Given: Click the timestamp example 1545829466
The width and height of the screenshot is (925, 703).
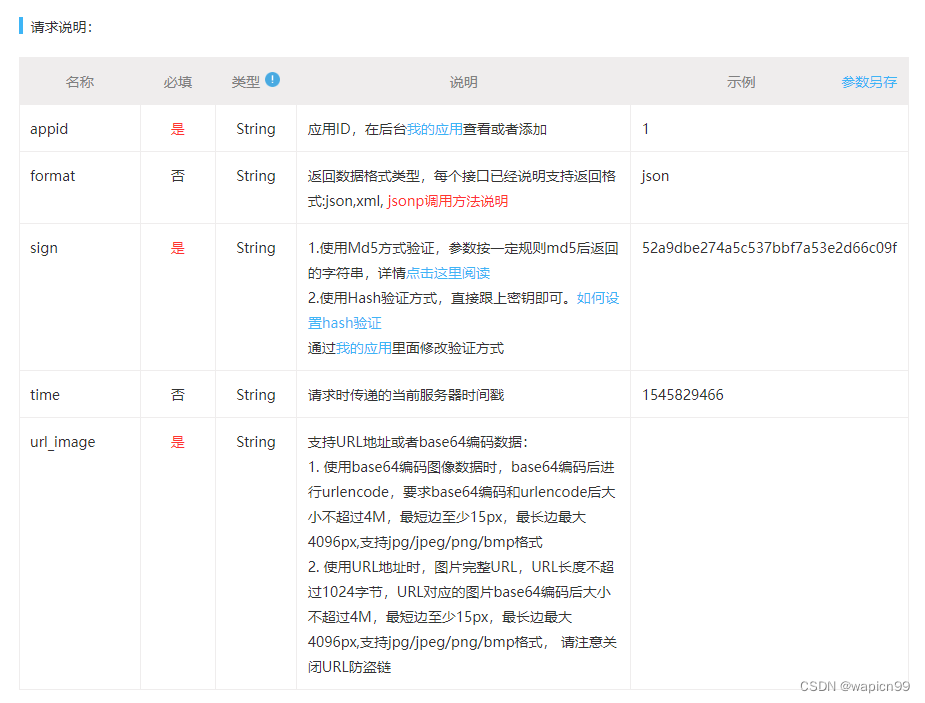Looking at the screenshot, I should [683, 395].
